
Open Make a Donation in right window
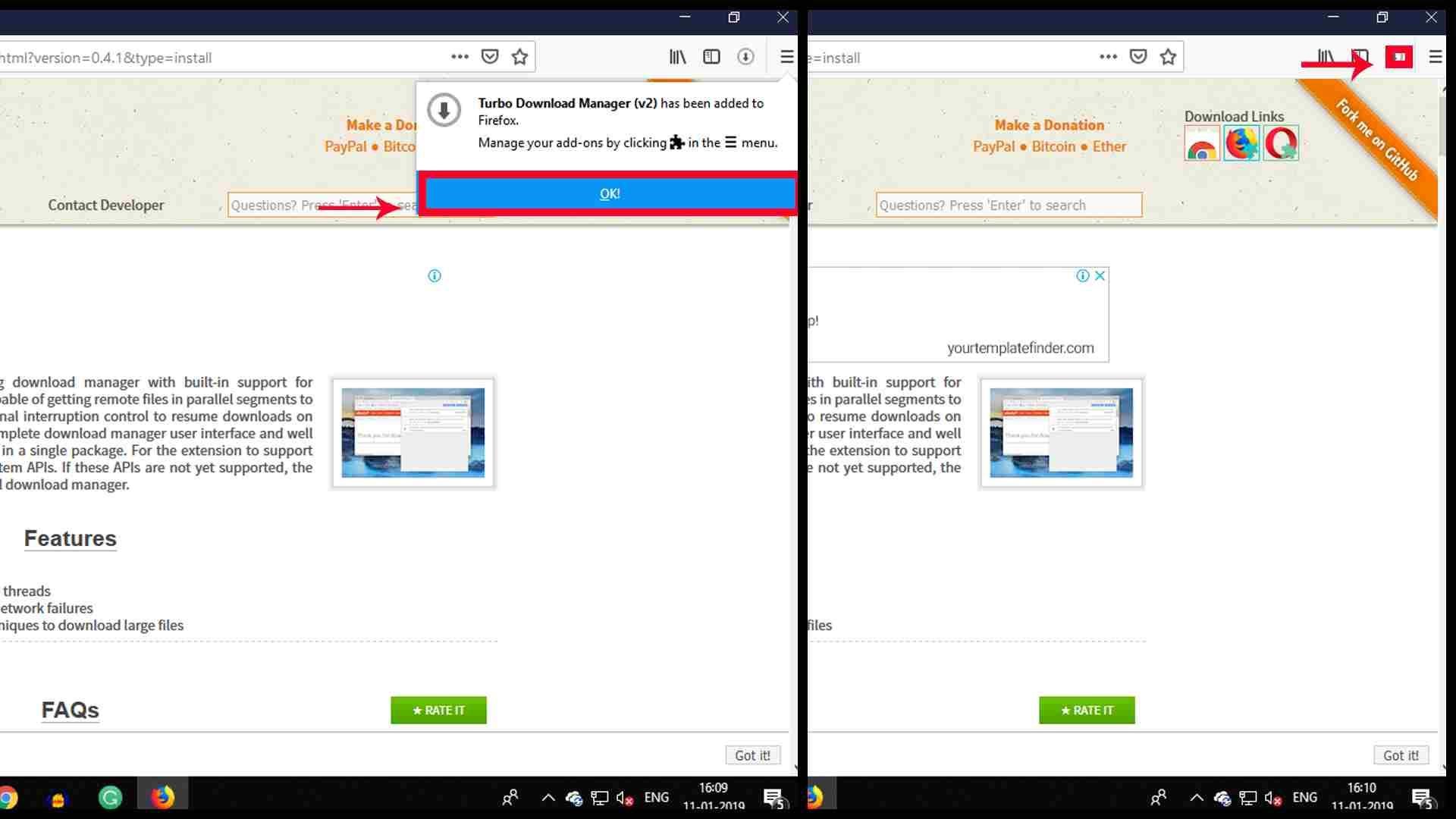[x=1050, y=125]
